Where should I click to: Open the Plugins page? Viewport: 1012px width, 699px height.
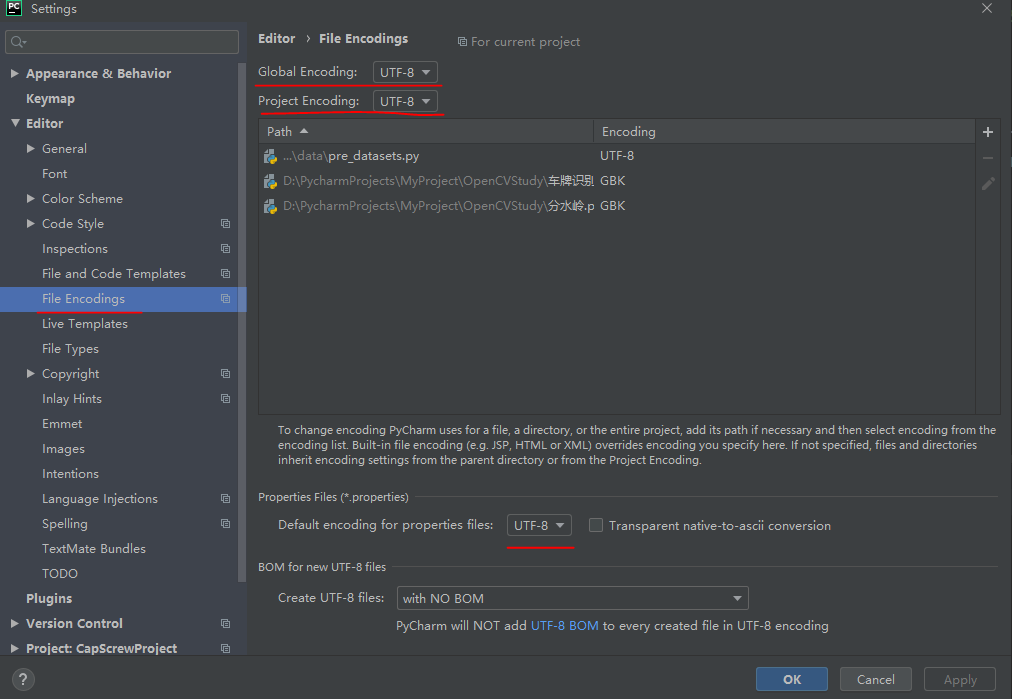click(49, 598)
